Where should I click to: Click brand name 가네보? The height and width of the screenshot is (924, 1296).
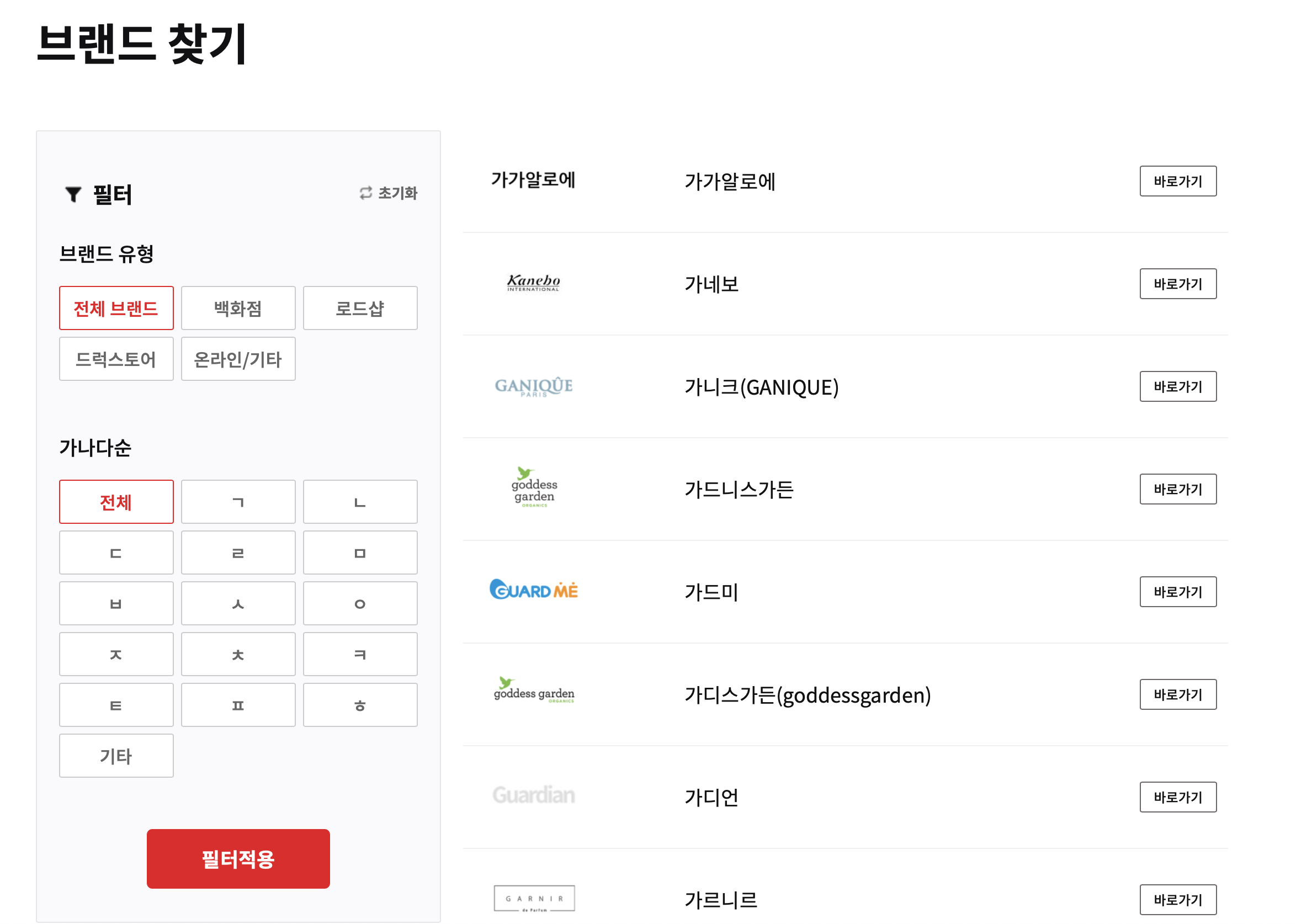(711, 284)
